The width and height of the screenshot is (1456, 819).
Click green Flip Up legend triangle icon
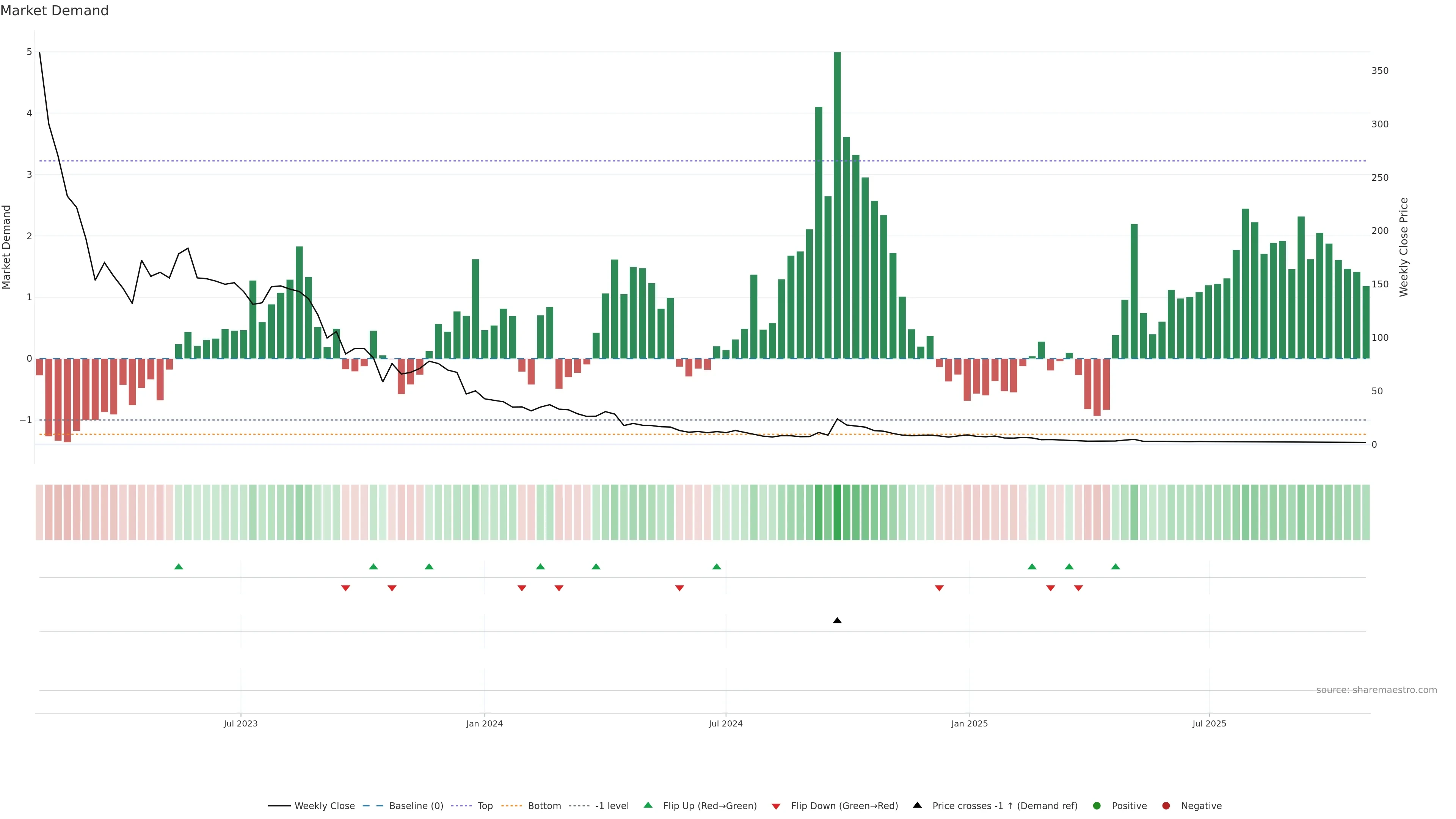click(648, 805)
